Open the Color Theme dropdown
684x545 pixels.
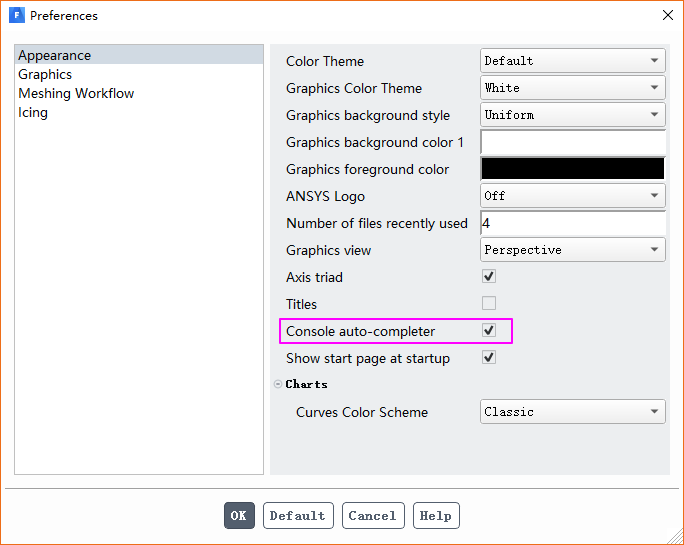pos(573,61)
